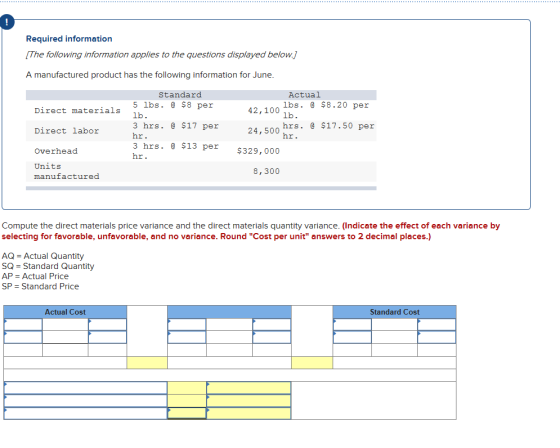Screen dimensions: 560x448
Task: Open first-row left dropdown under Actual Cost
Action: [23, 324]
